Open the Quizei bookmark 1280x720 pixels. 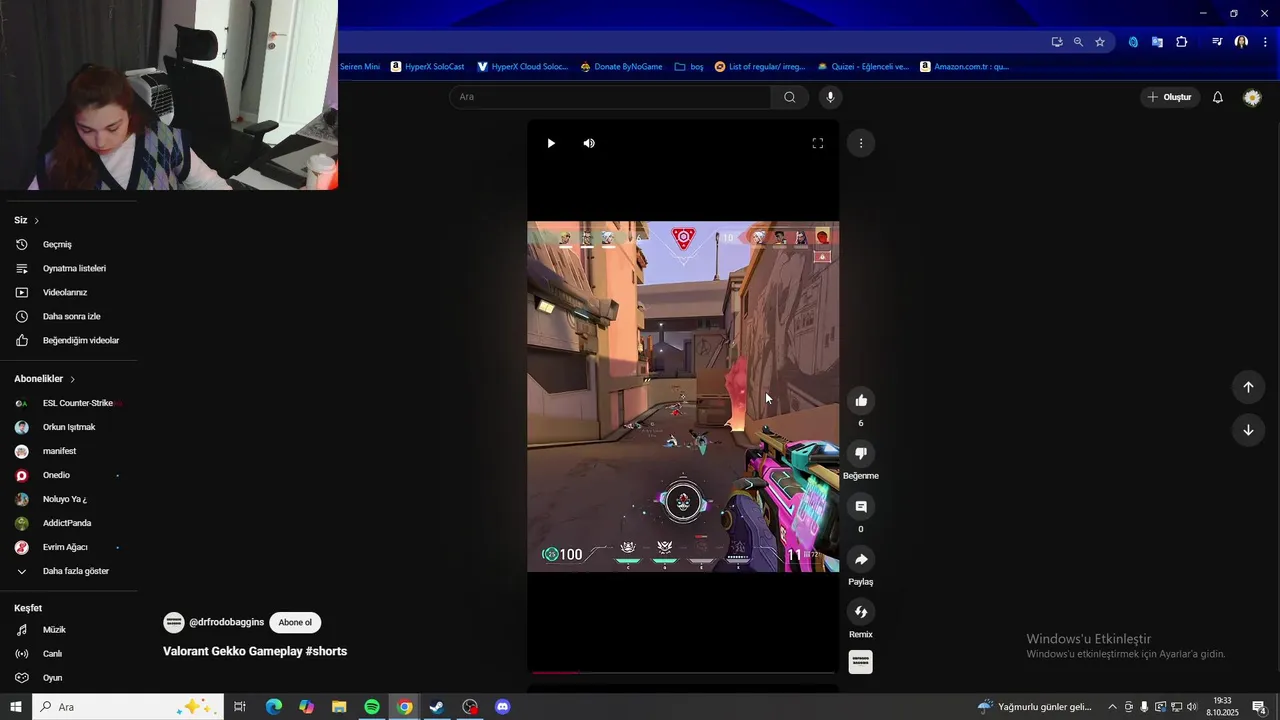pyautogui.click(x=863, y=67)
